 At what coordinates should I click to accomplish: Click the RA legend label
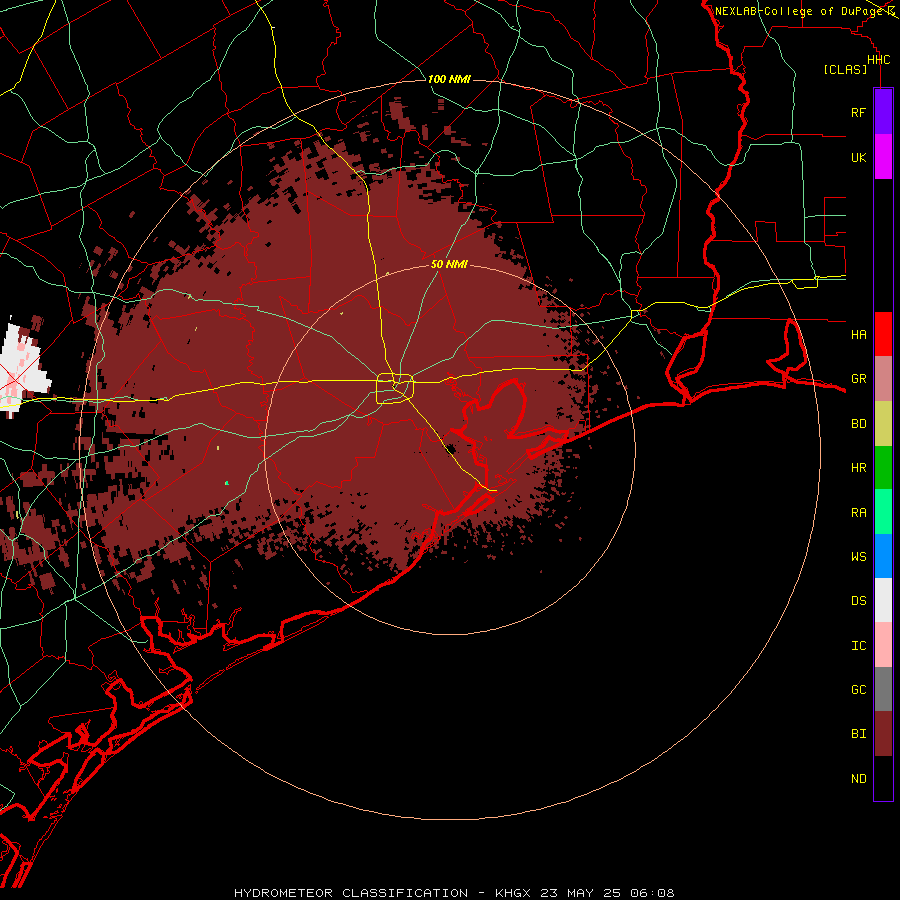tap(858, 512)
